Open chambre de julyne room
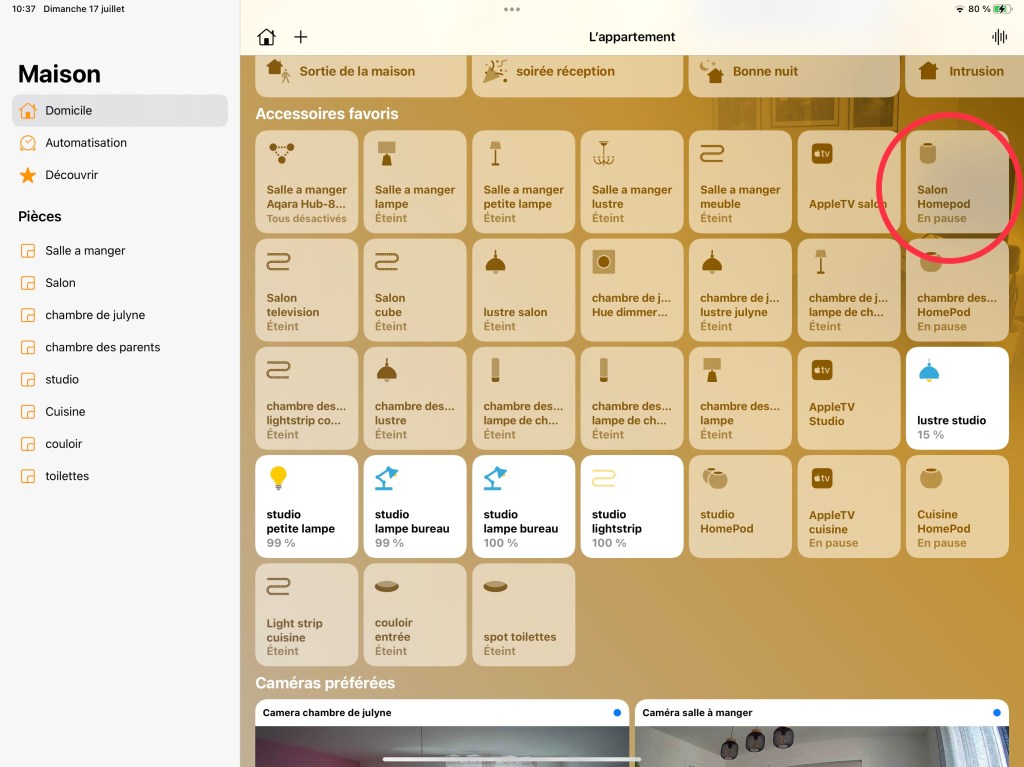 point(95,315)
